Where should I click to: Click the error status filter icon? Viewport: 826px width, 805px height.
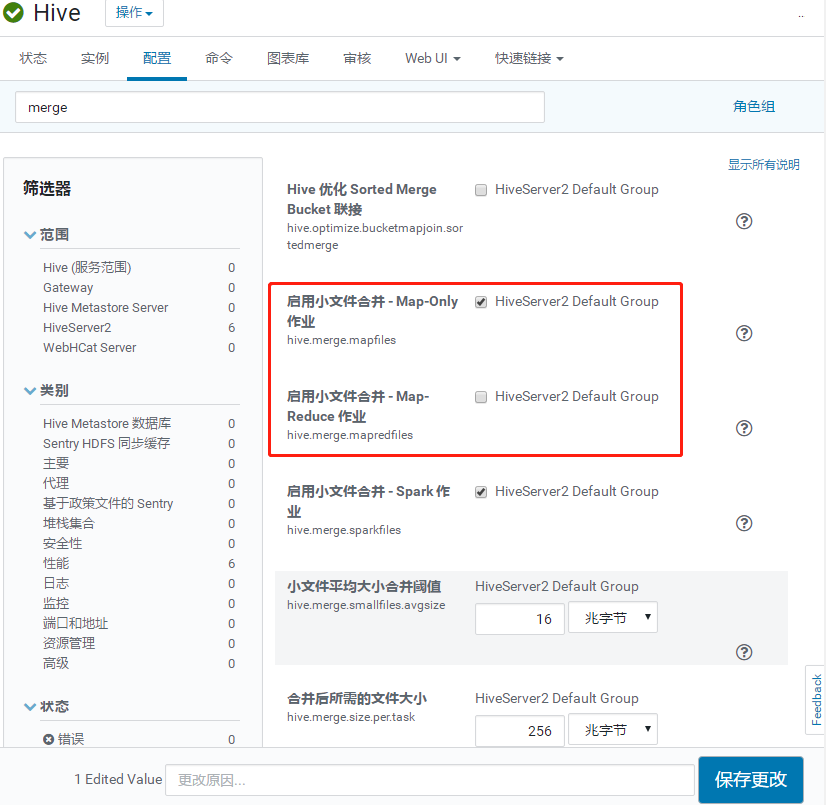pyautogui.click(x=48, y=739)
